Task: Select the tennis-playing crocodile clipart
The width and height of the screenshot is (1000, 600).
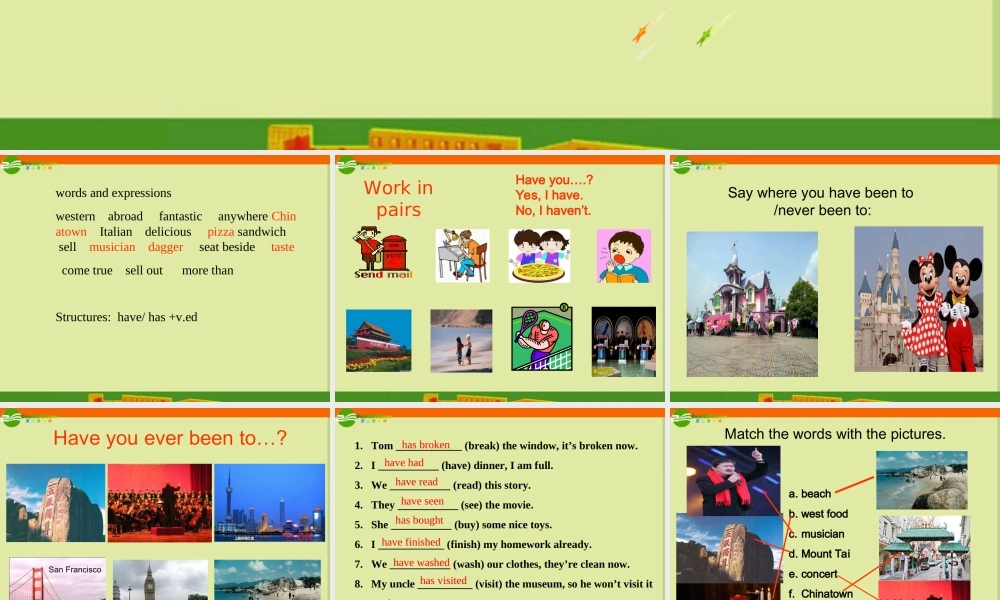Action: (x=541, y=337)
